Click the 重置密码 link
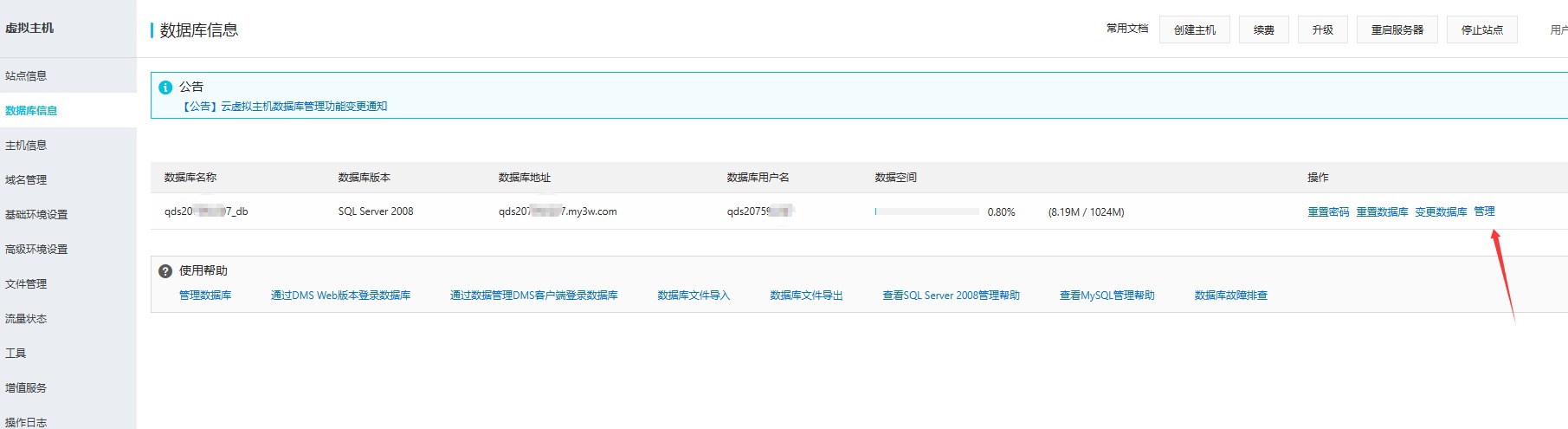 (1328, 211)
